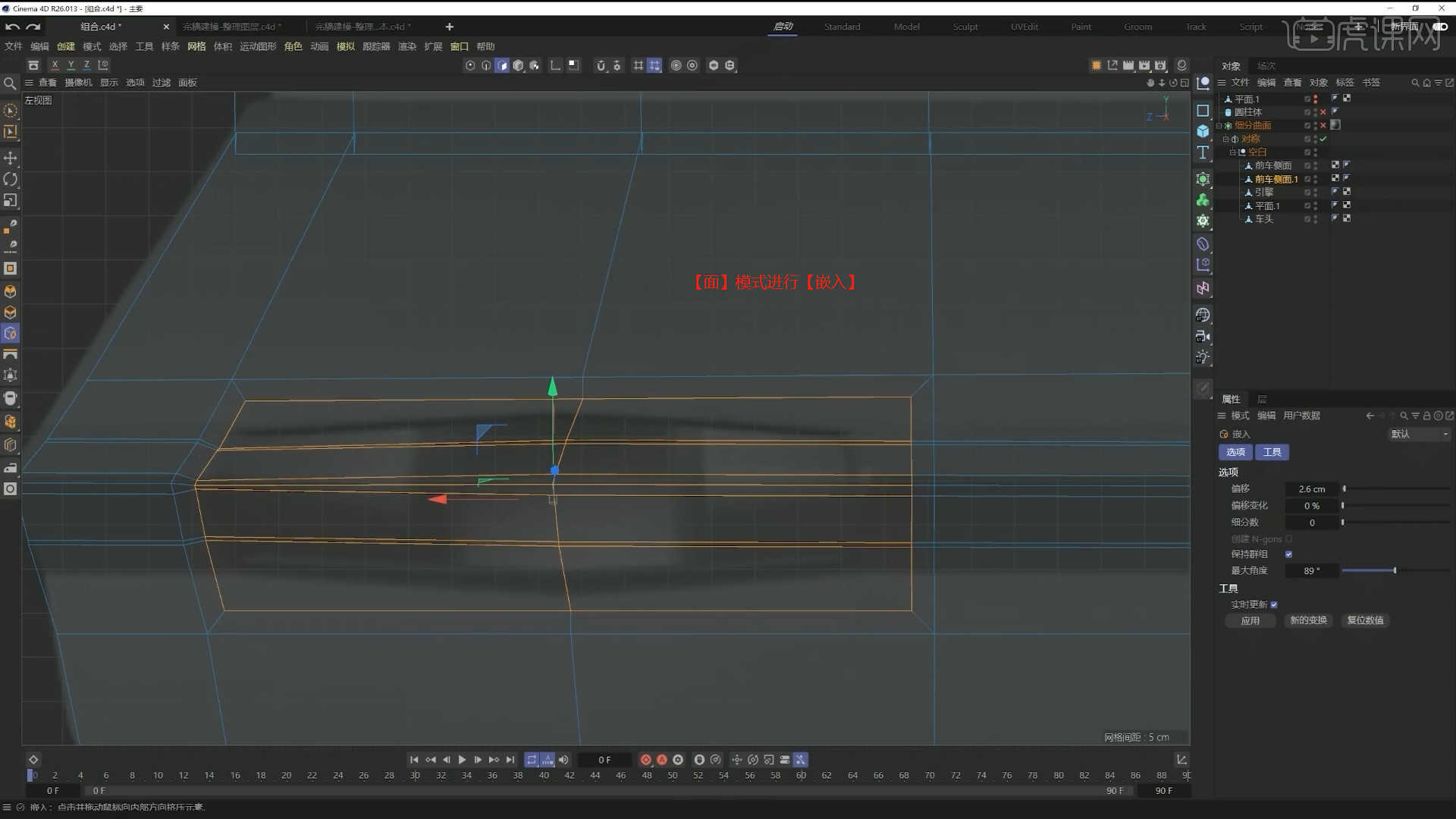Click the Redo arrow icon
This screenshot has height=819, width=1456.
click(x=33, y=27)
